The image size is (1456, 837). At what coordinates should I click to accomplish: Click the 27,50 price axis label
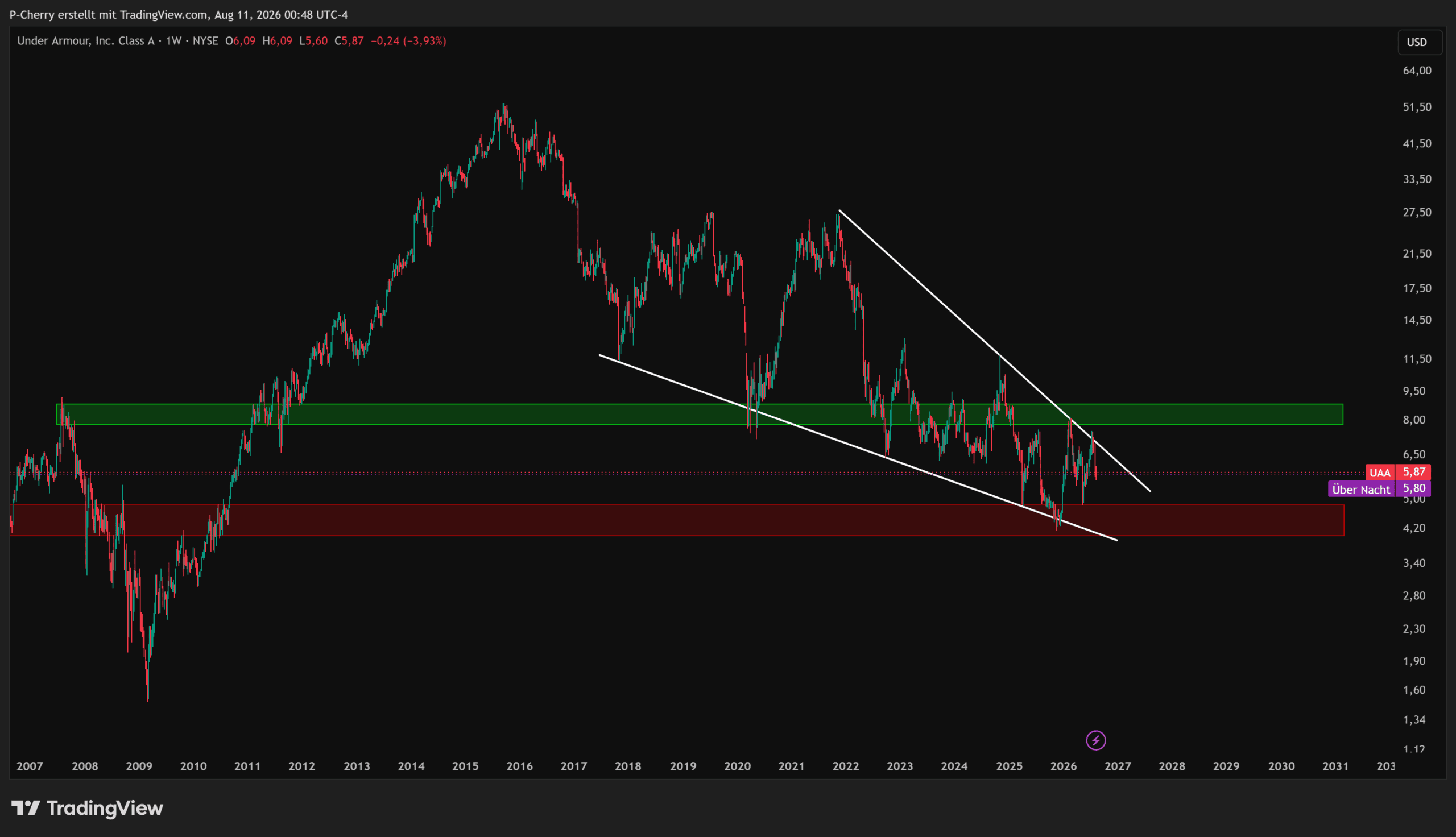tap(1417, 212)
